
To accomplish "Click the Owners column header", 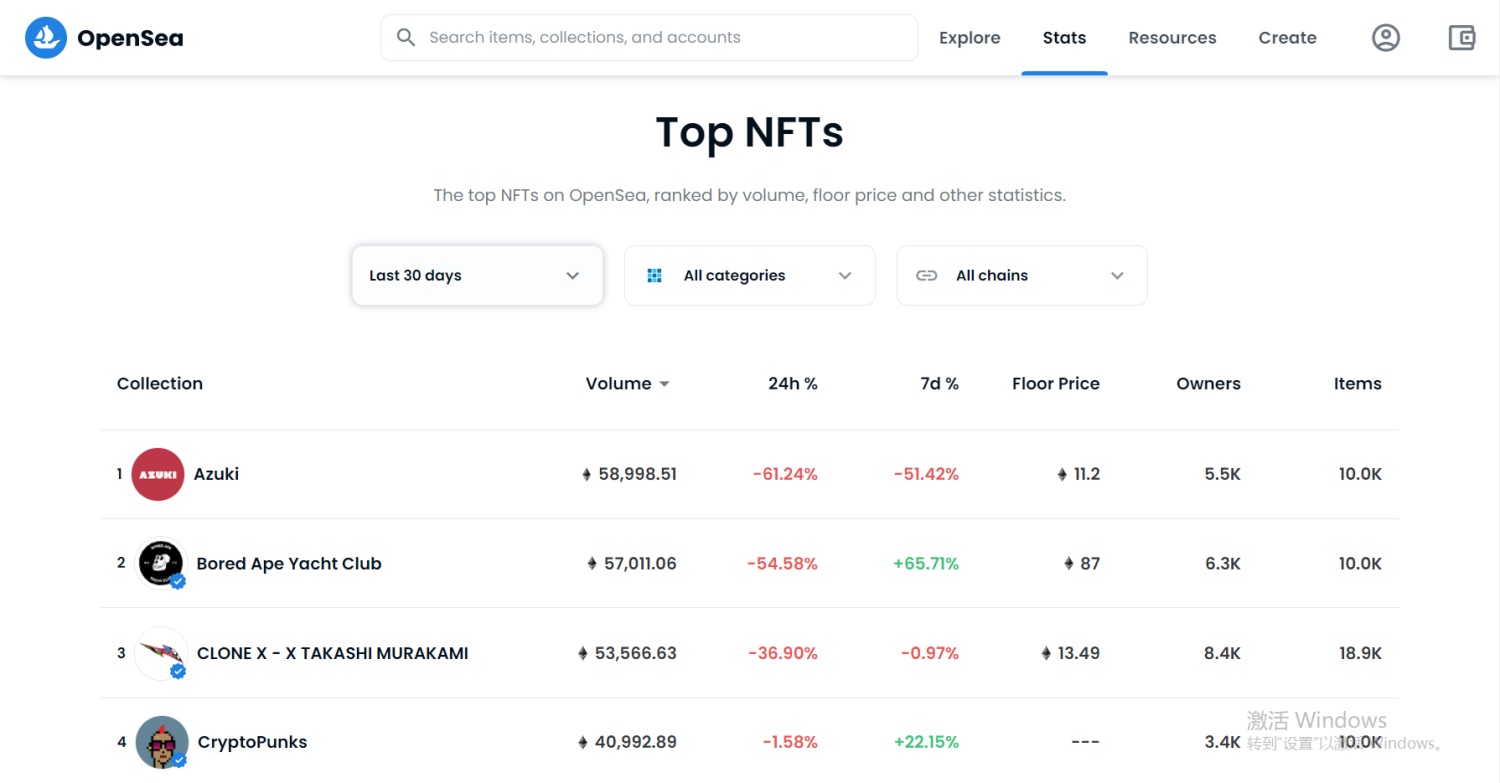I will (x=1208, y=384).
